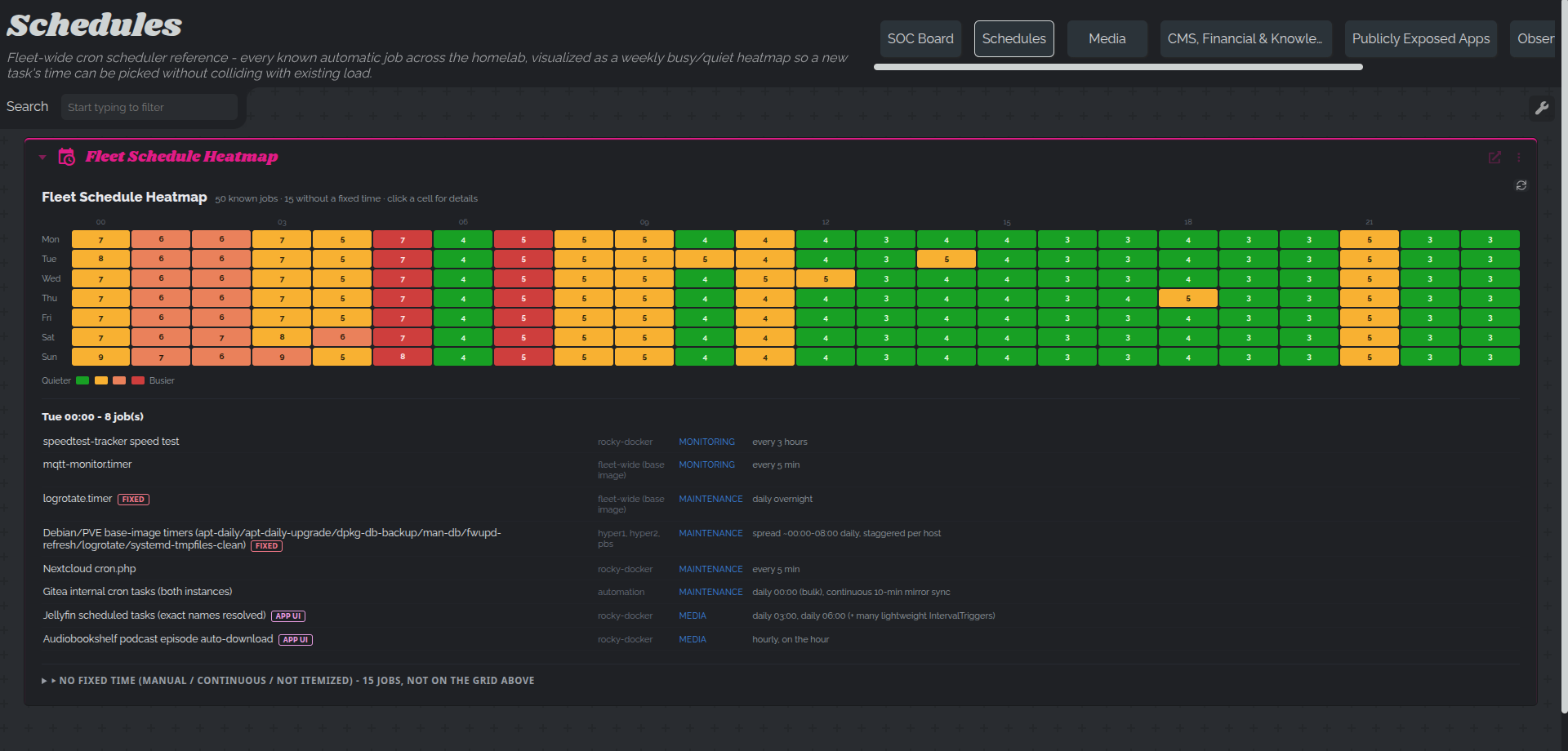Click the green Quieter legend swatch
The height and width of the screenshot is (751, 1568).
82,380
